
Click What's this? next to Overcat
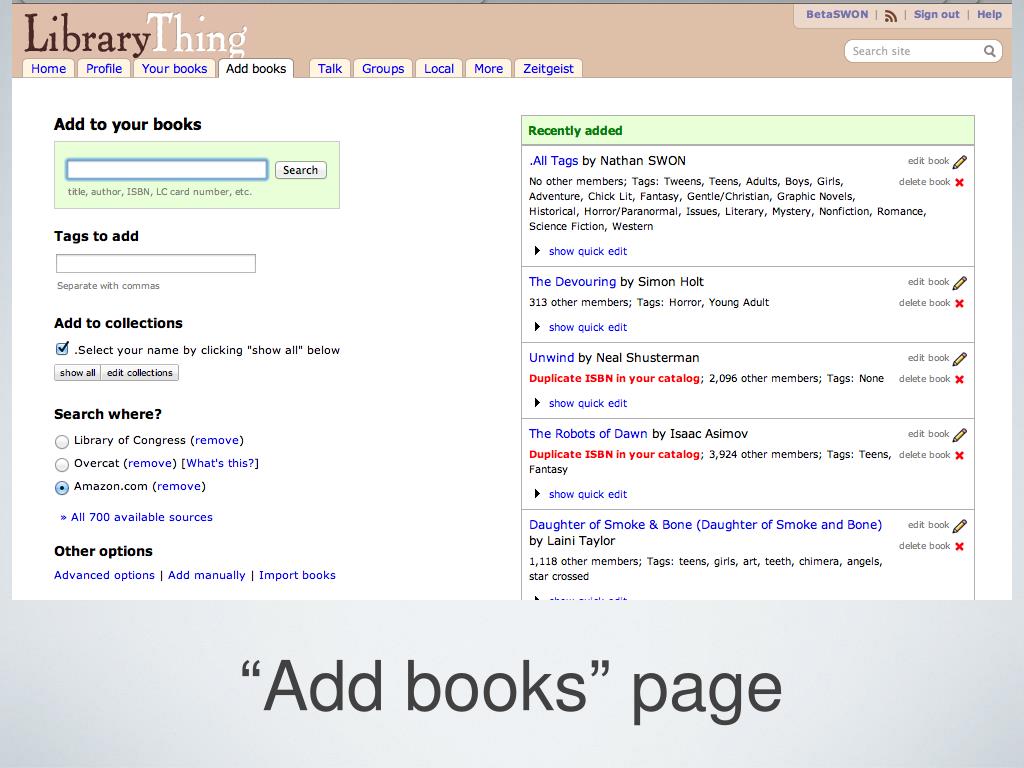[x=220, y=463]
